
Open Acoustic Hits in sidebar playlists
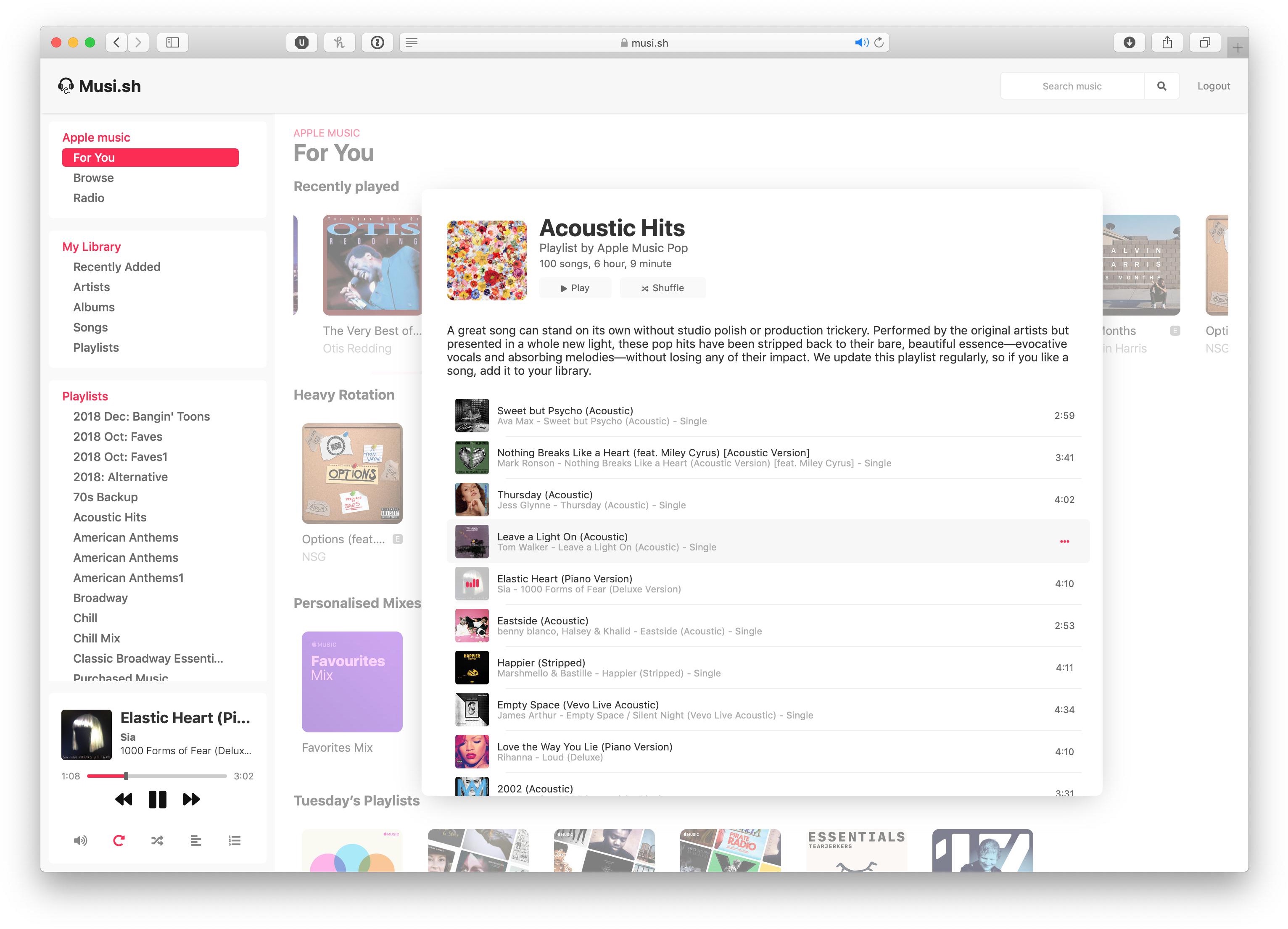[x=110, y=517]
